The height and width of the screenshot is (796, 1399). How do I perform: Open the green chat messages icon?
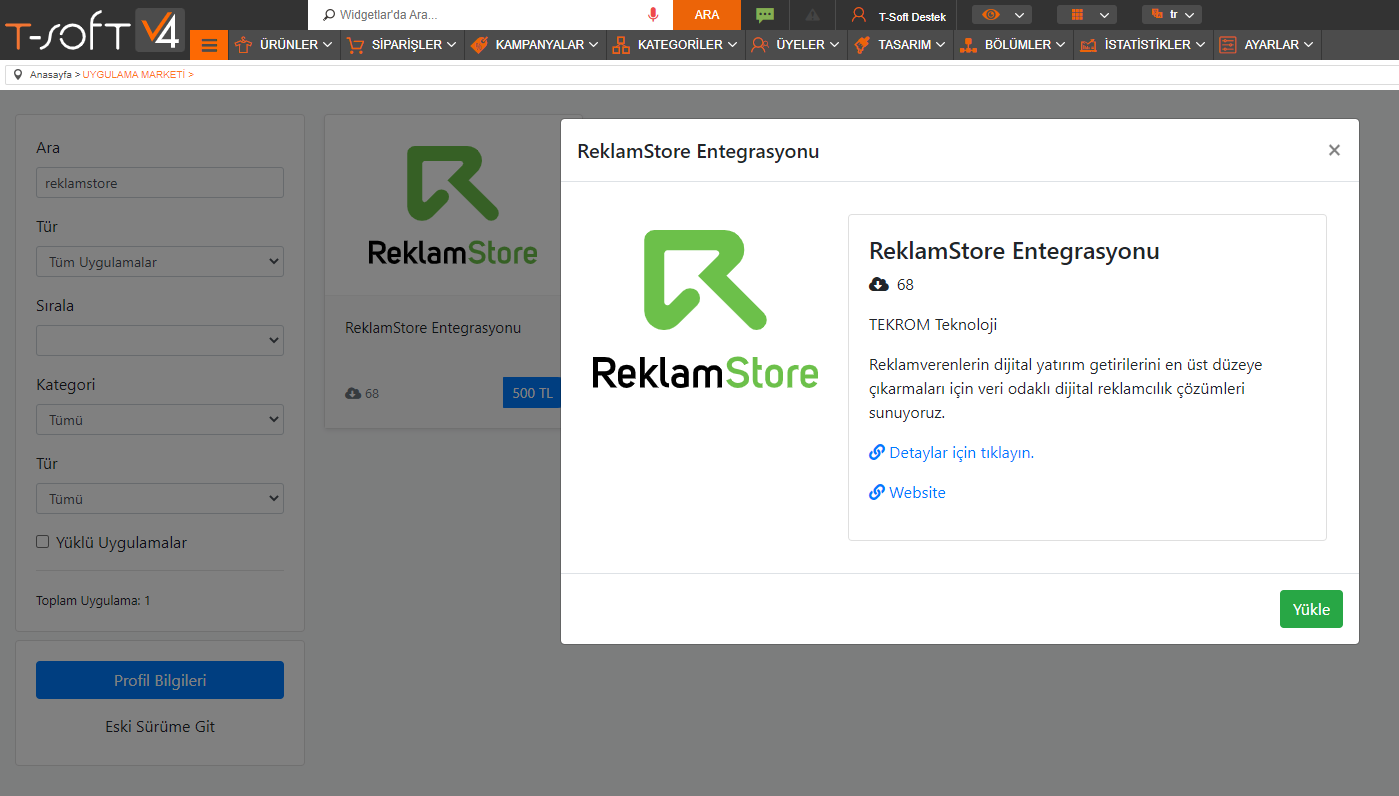coord(765,15)
